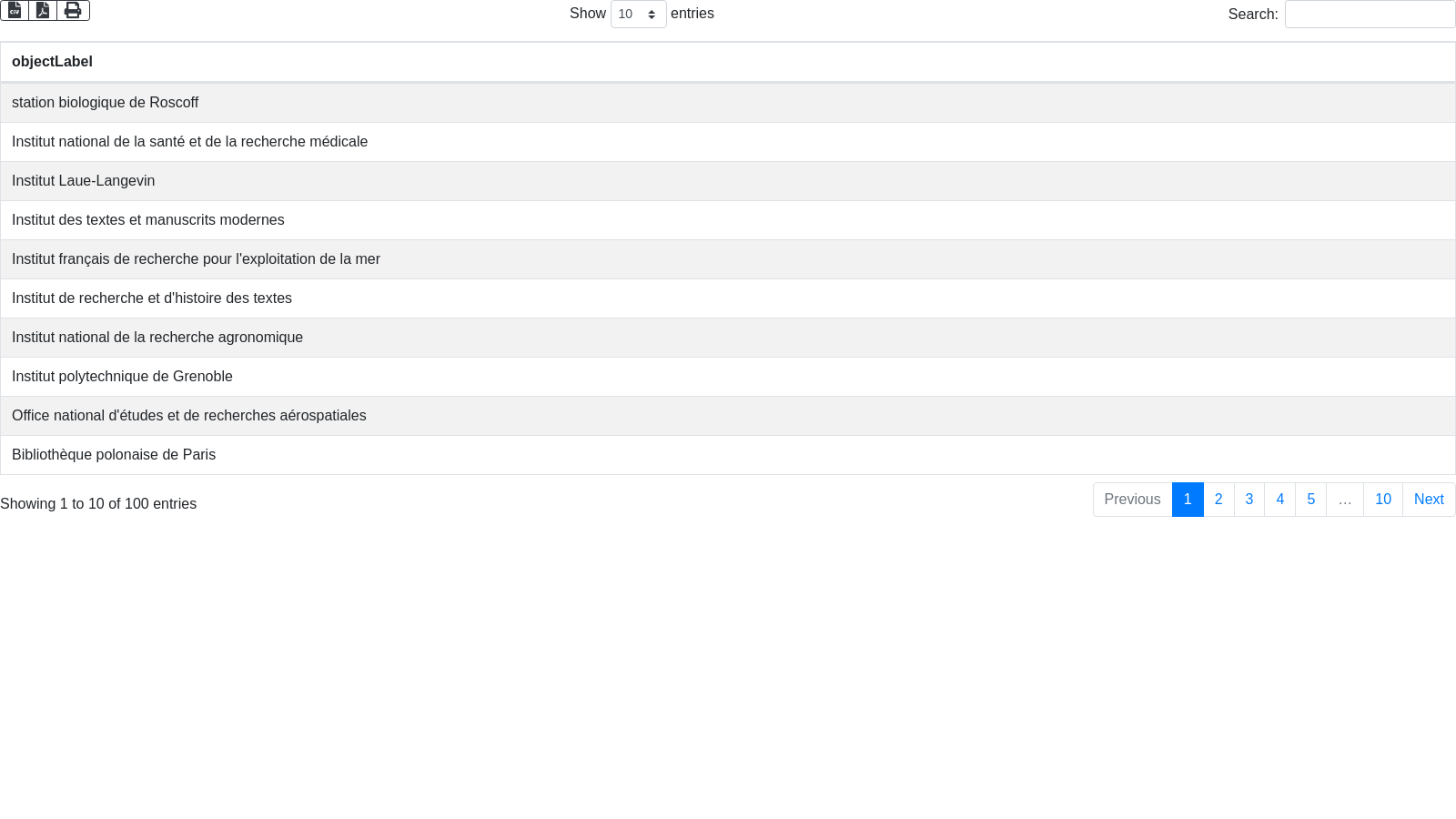Go to page 2 of results
1456x819 pixels.
click(x=1218, y=500)
